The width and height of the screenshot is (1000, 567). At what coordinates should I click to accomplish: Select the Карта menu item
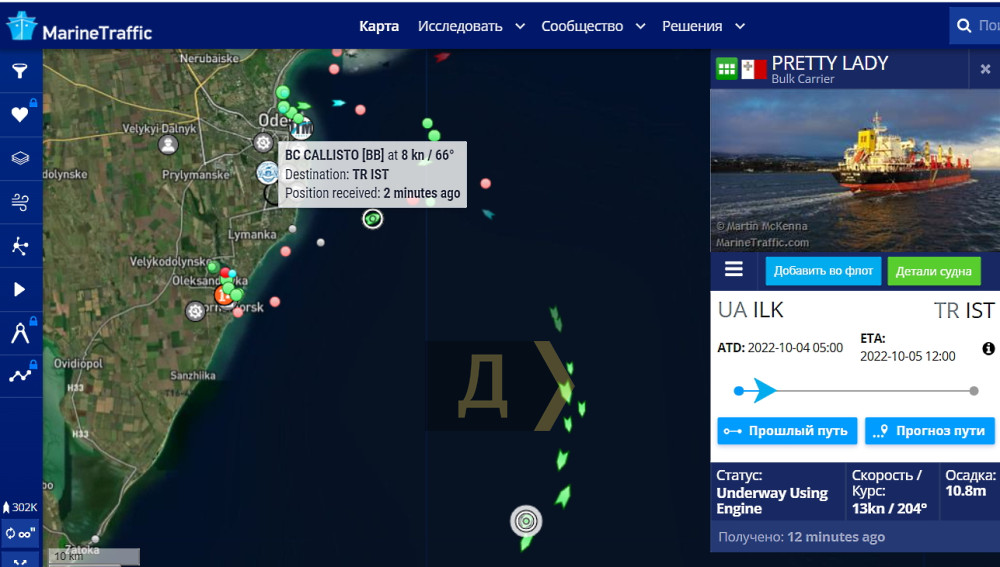379,26
